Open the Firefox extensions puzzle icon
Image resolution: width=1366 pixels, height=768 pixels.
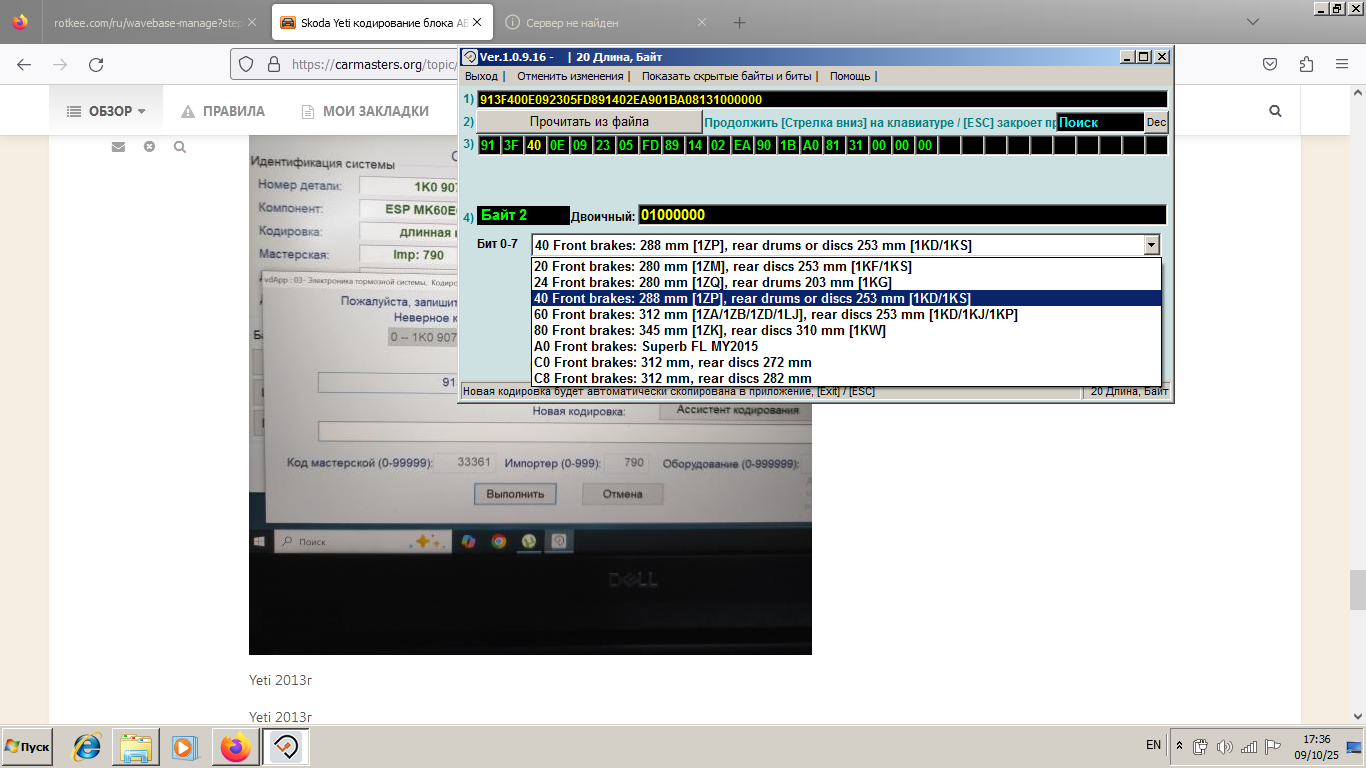1306,64
